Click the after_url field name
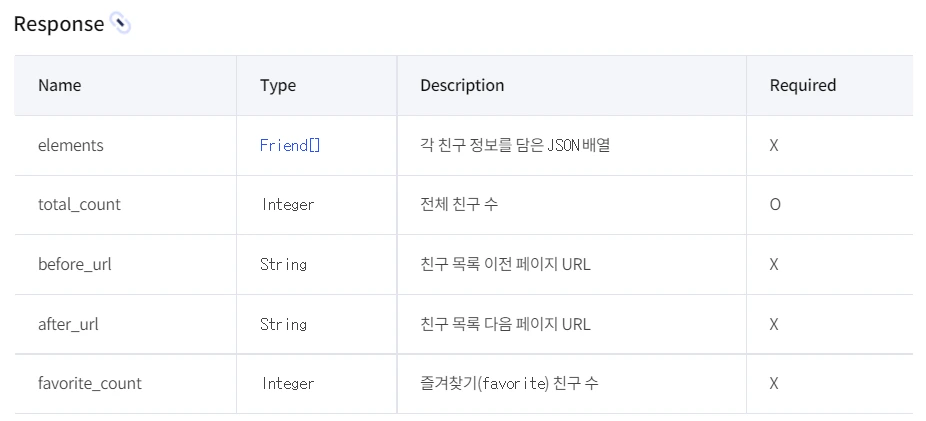Screen dimensions: 926x421 tap(68, 324)
